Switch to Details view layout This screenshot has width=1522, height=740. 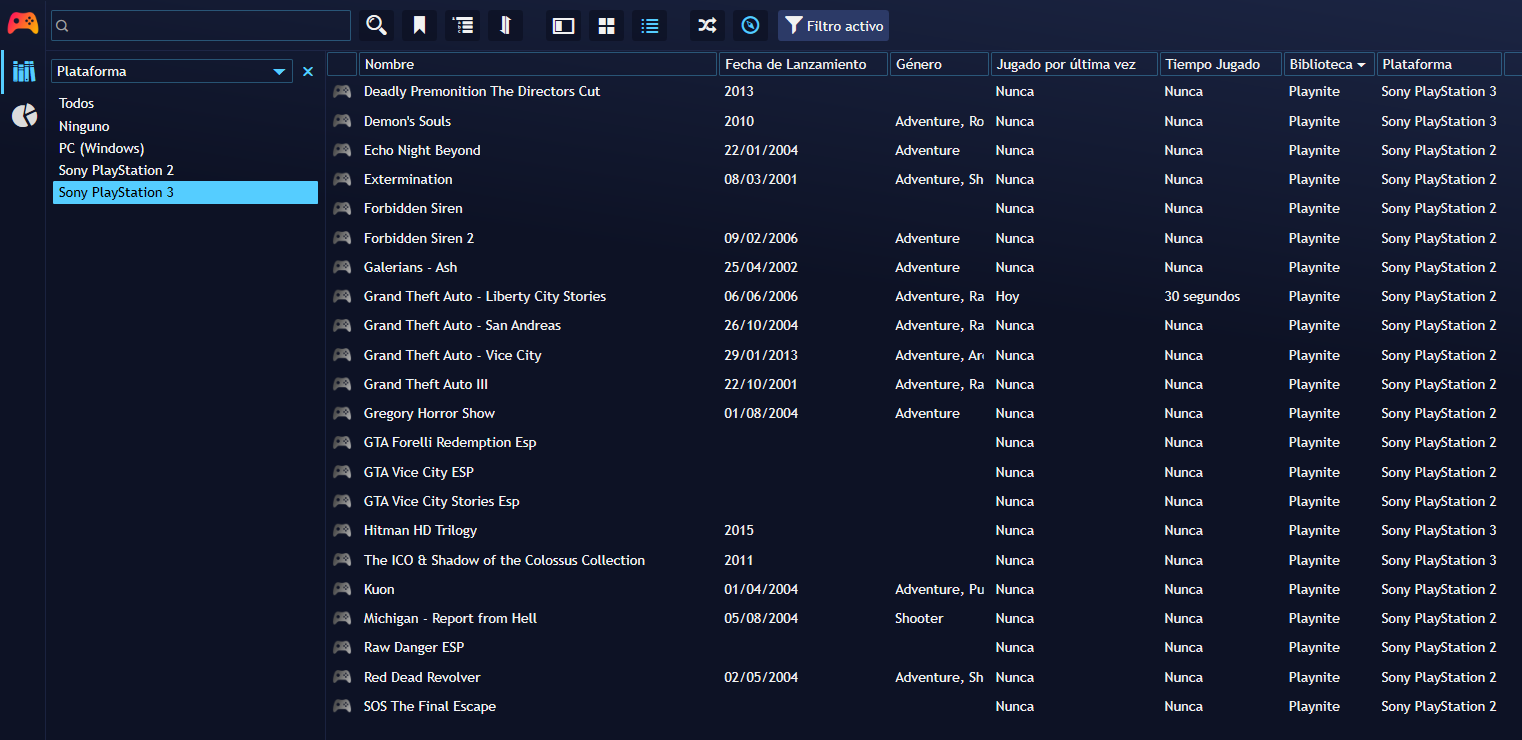564,26
